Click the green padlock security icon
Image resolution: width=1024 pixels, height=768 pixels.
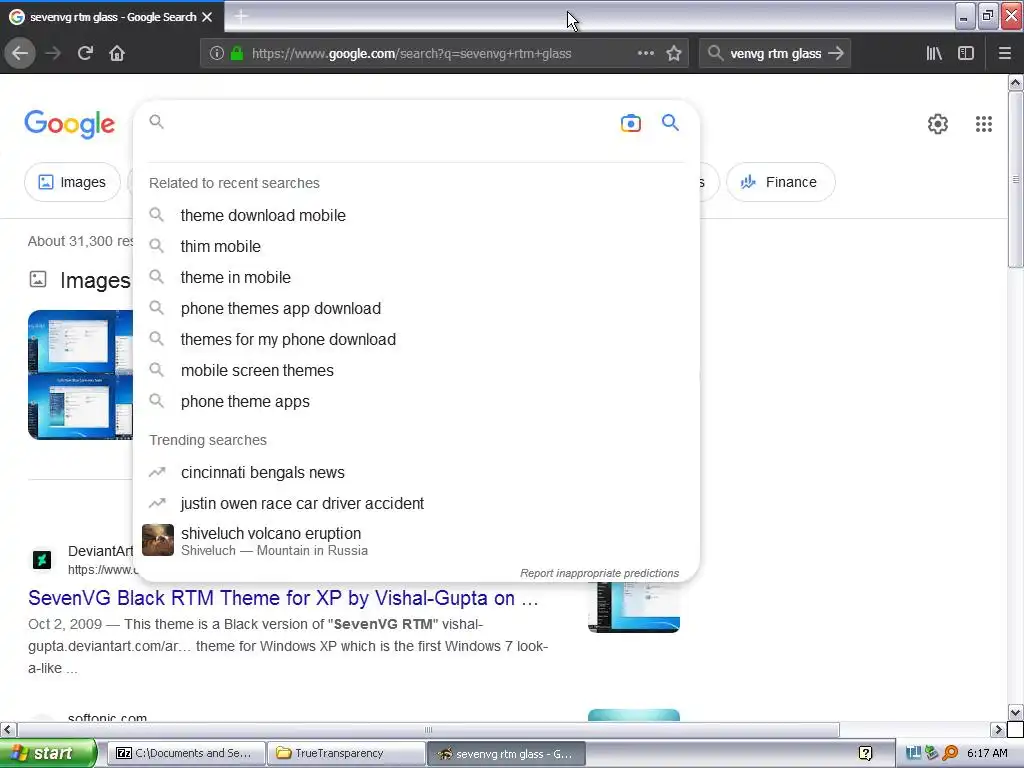coord(237,54)
